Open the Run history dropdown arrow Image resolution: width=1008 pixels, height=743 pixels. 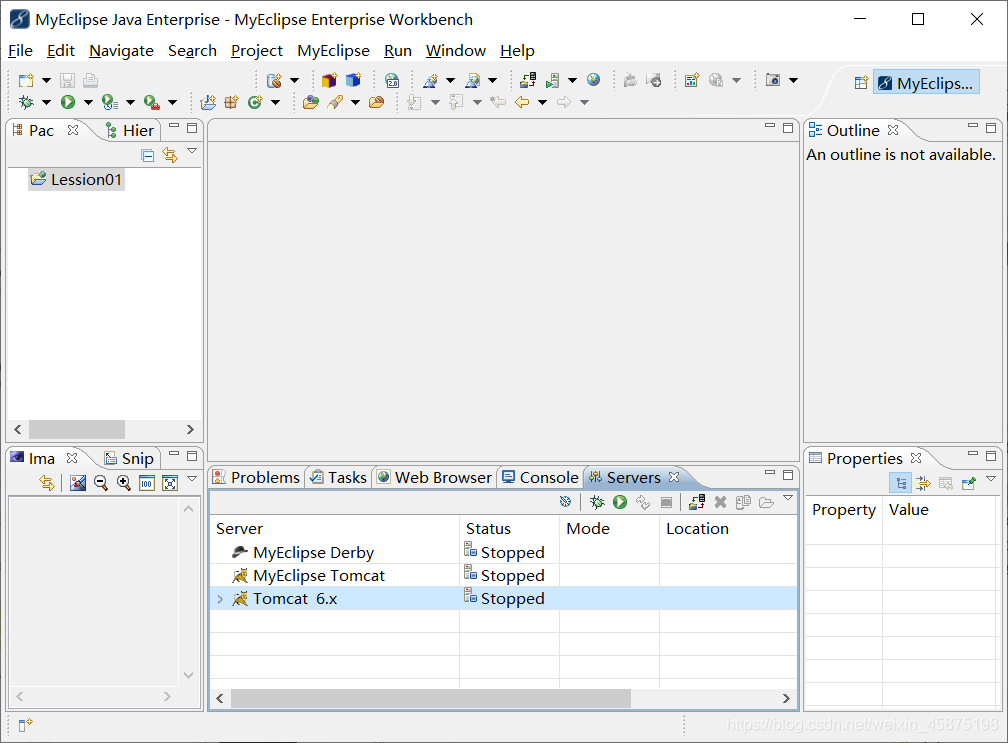pyautogui.click(x=88, y=102)
